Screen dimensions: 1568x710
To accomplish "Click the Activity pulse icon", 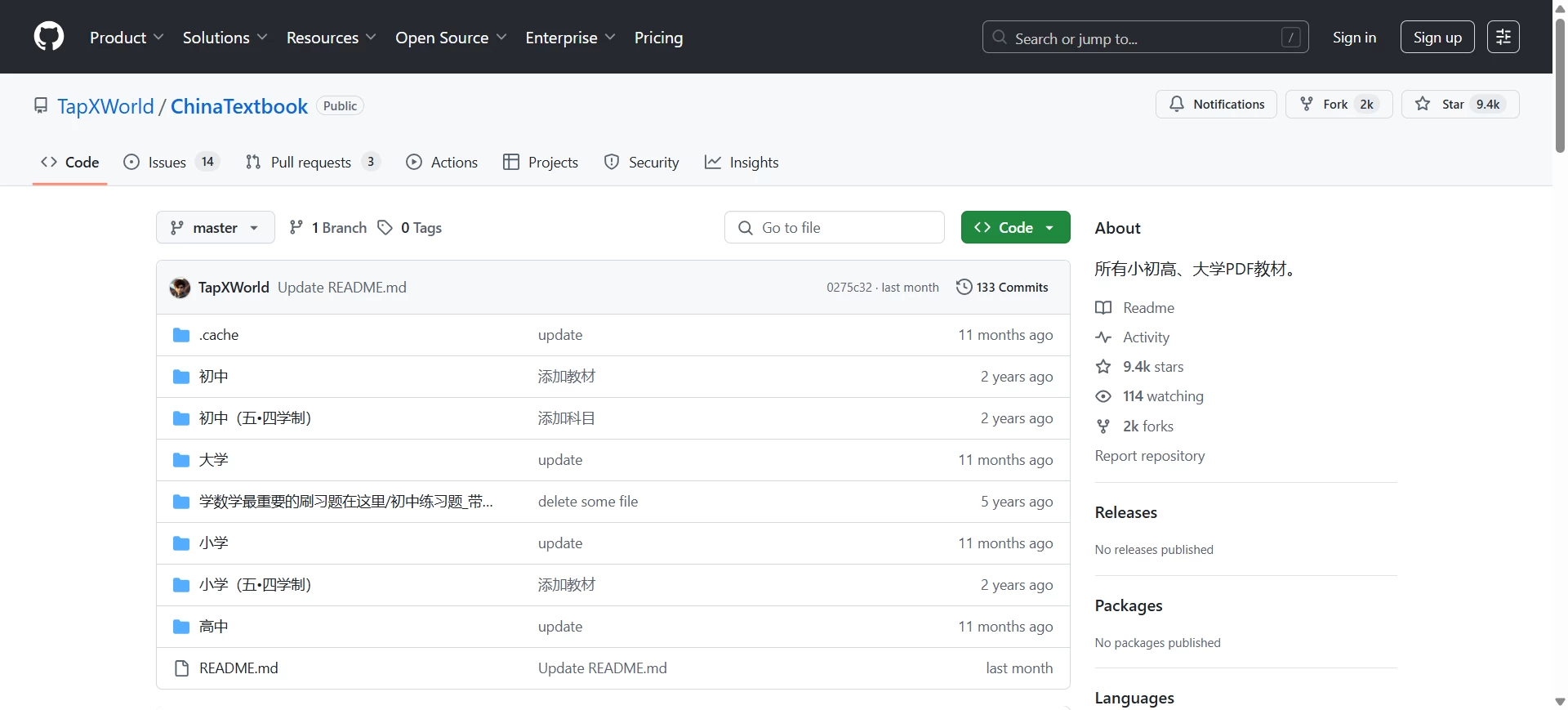I will coord(1103,337).
